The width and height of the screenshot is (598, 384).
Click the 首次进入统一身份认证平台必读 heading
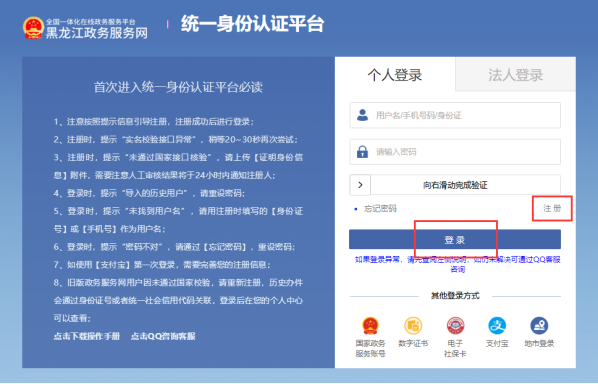point(178,87)
